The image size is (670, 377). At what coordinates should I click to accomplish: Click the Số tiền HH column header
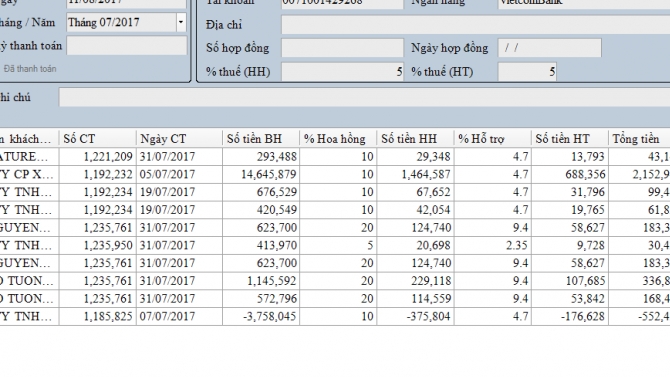pyautogui.click(x=415, y=139)
